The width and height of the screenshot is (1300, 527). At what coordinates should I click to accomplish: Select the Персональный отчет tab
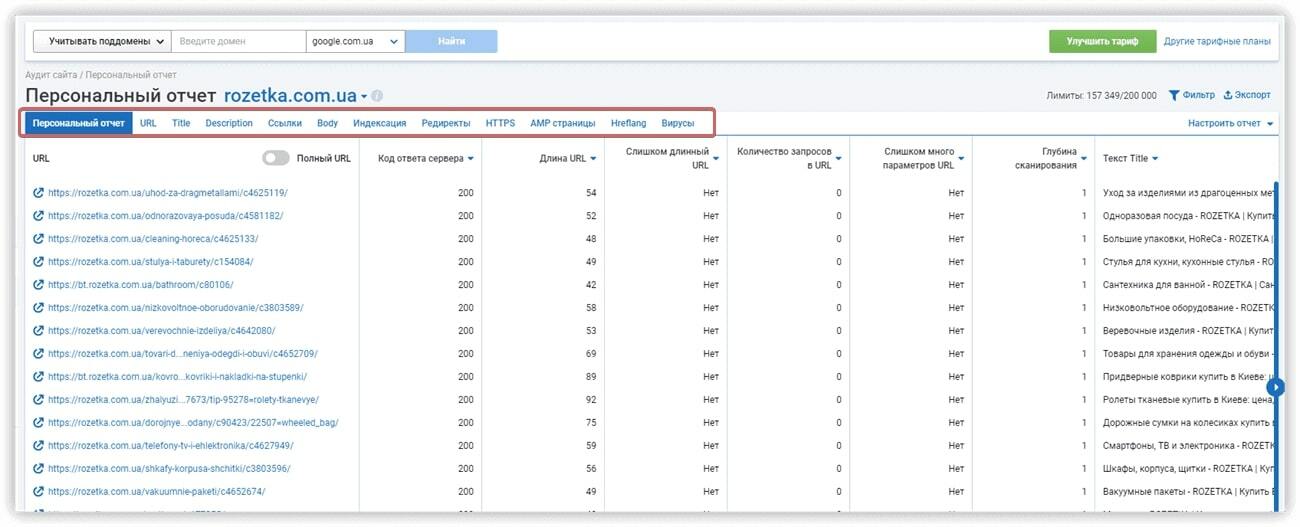(78, 123)
